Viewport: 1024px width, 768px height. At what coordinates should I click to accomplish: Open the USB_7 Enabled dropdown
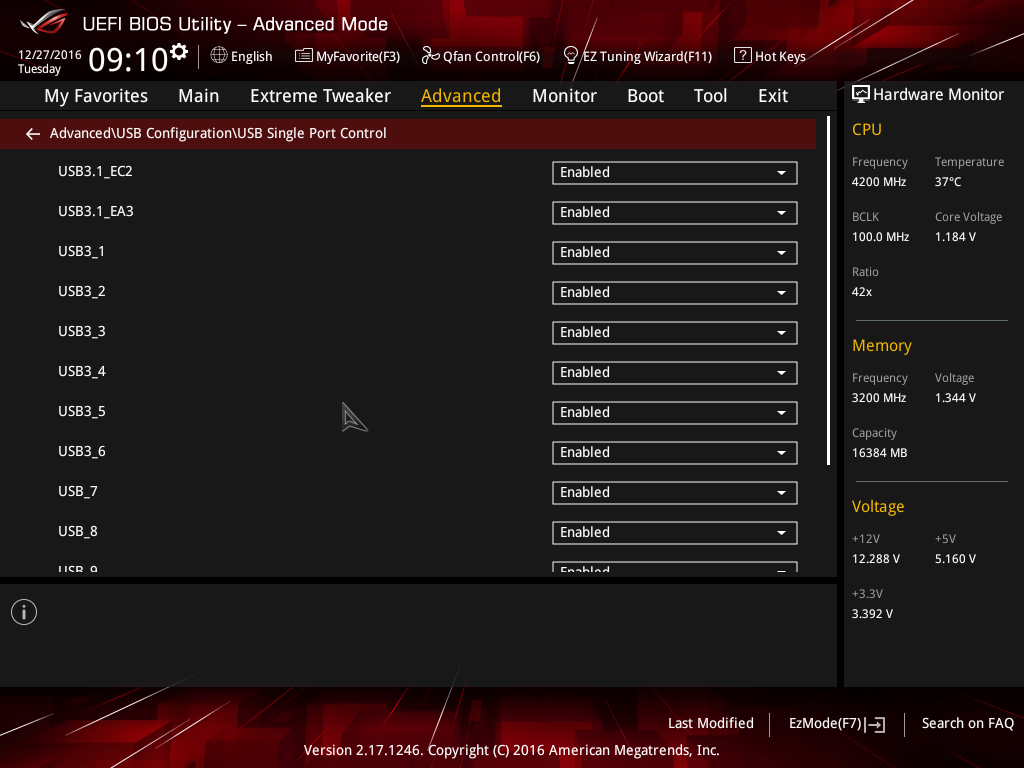(675, 492)
